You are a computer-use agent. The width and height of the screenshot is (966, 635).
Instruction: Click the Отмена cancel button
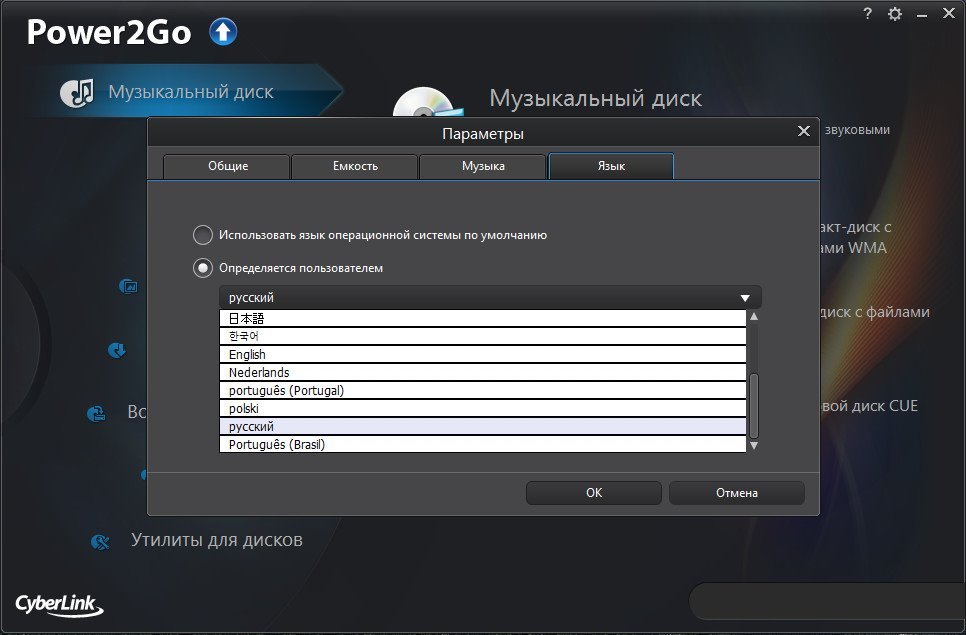coord(737,493)
